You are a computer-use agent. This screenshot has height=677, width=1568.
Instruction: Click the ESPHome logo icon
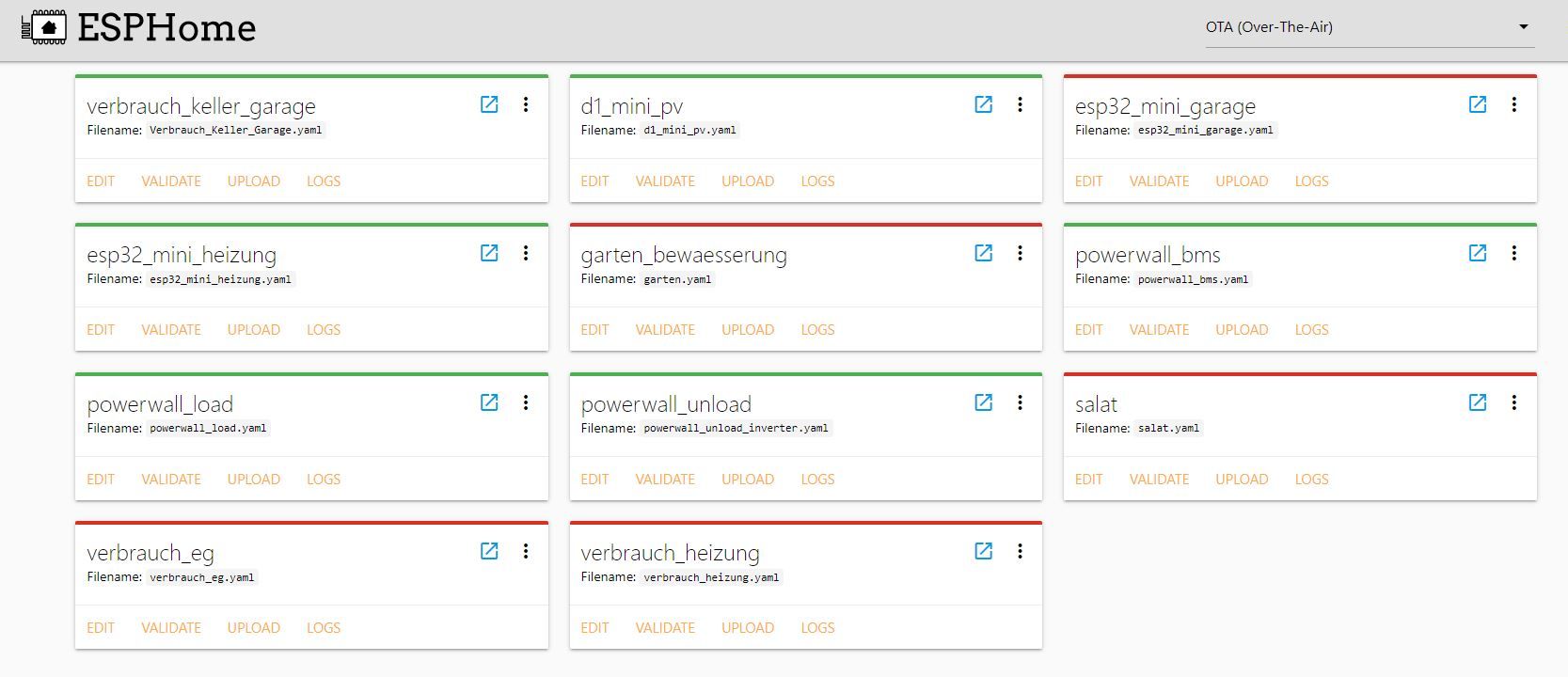coord(43,27)
